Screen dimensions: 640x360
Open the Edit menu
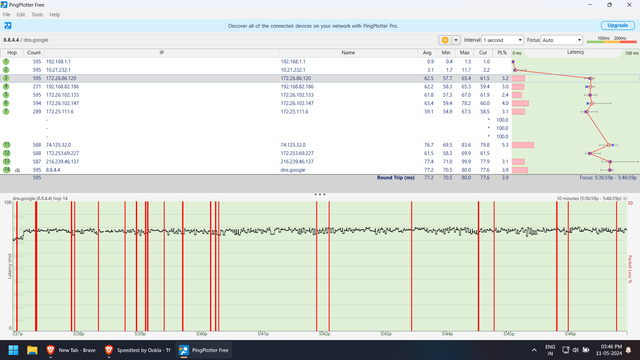(21, 15)
